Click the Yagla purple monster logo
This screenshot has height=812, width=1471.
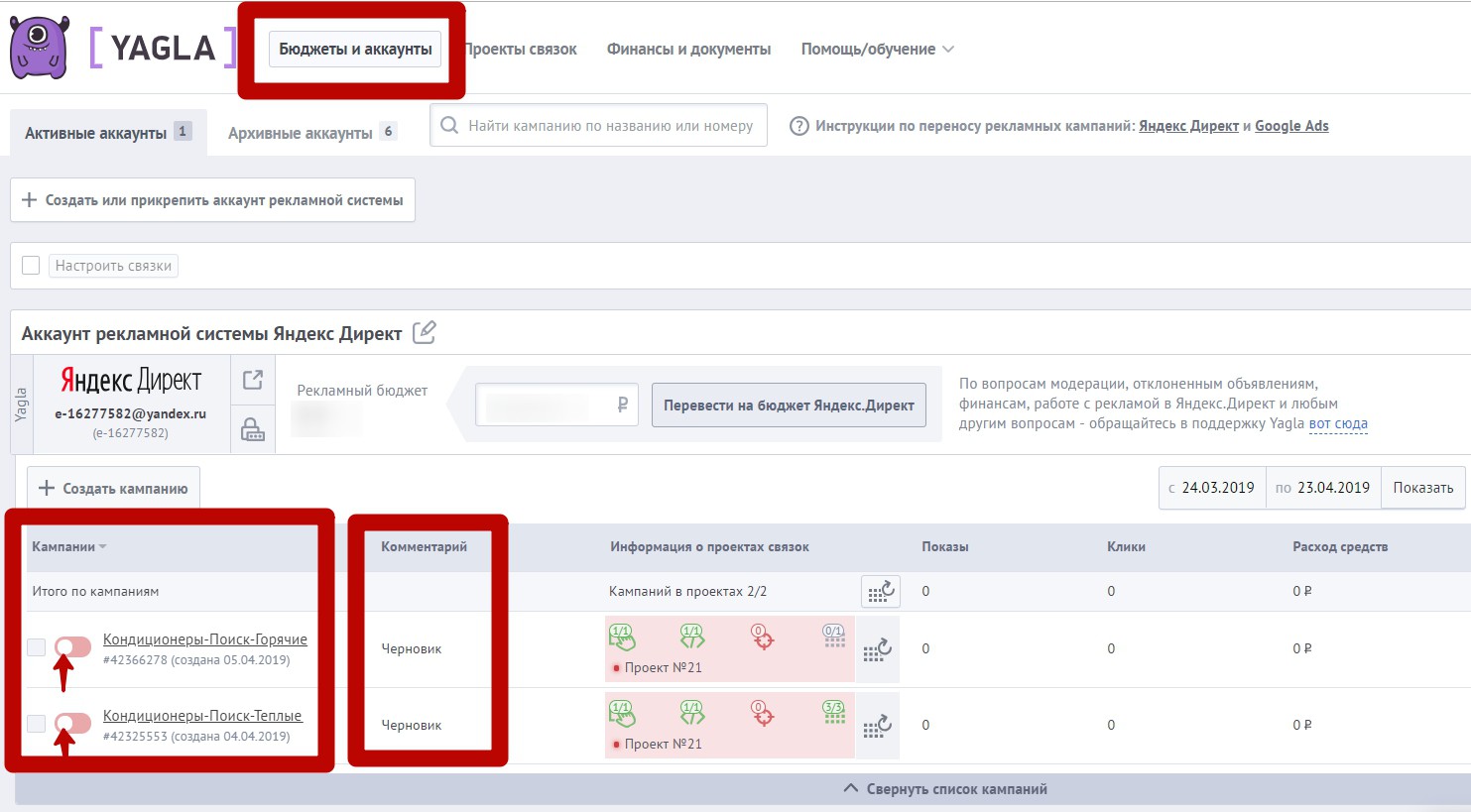click(40, 47)
